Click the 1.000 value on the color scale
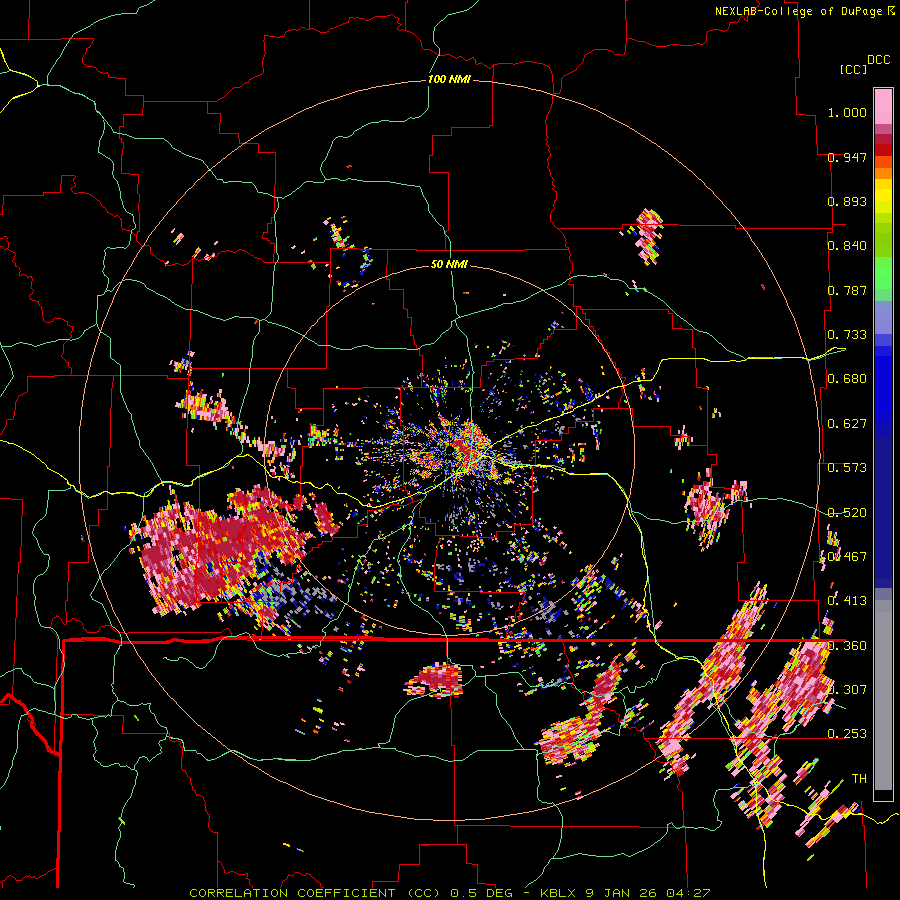This screenshot has height=900, width=900. coord(847,112)
